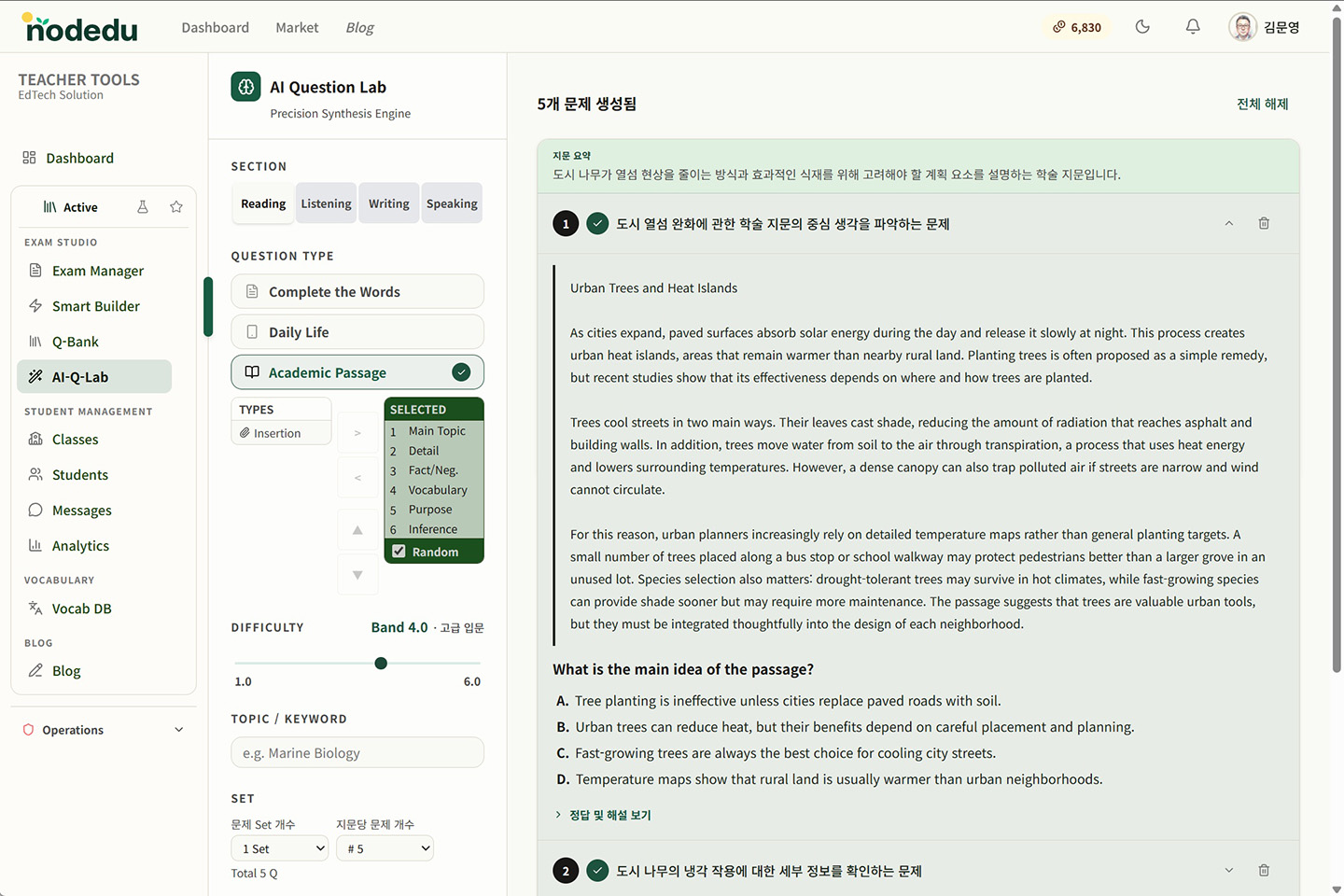This screenshot has height=896, width=1344.
Task: Select the Writing section tab
Action: tap(389, 203)
